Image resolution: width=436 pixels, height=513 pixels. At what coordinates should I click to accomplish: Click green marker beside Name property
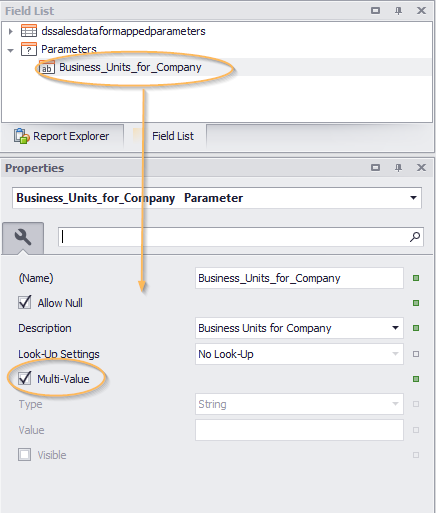click(x=416, y=278)
